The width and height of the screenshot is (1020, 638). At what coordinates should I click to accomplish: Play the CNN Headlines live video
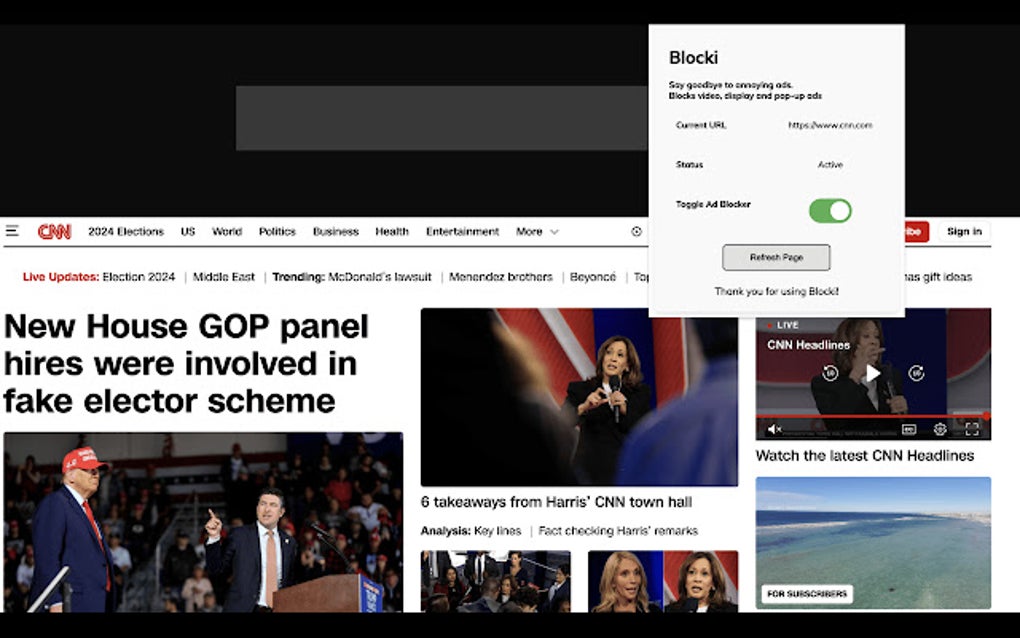click(x=872, y=373)
